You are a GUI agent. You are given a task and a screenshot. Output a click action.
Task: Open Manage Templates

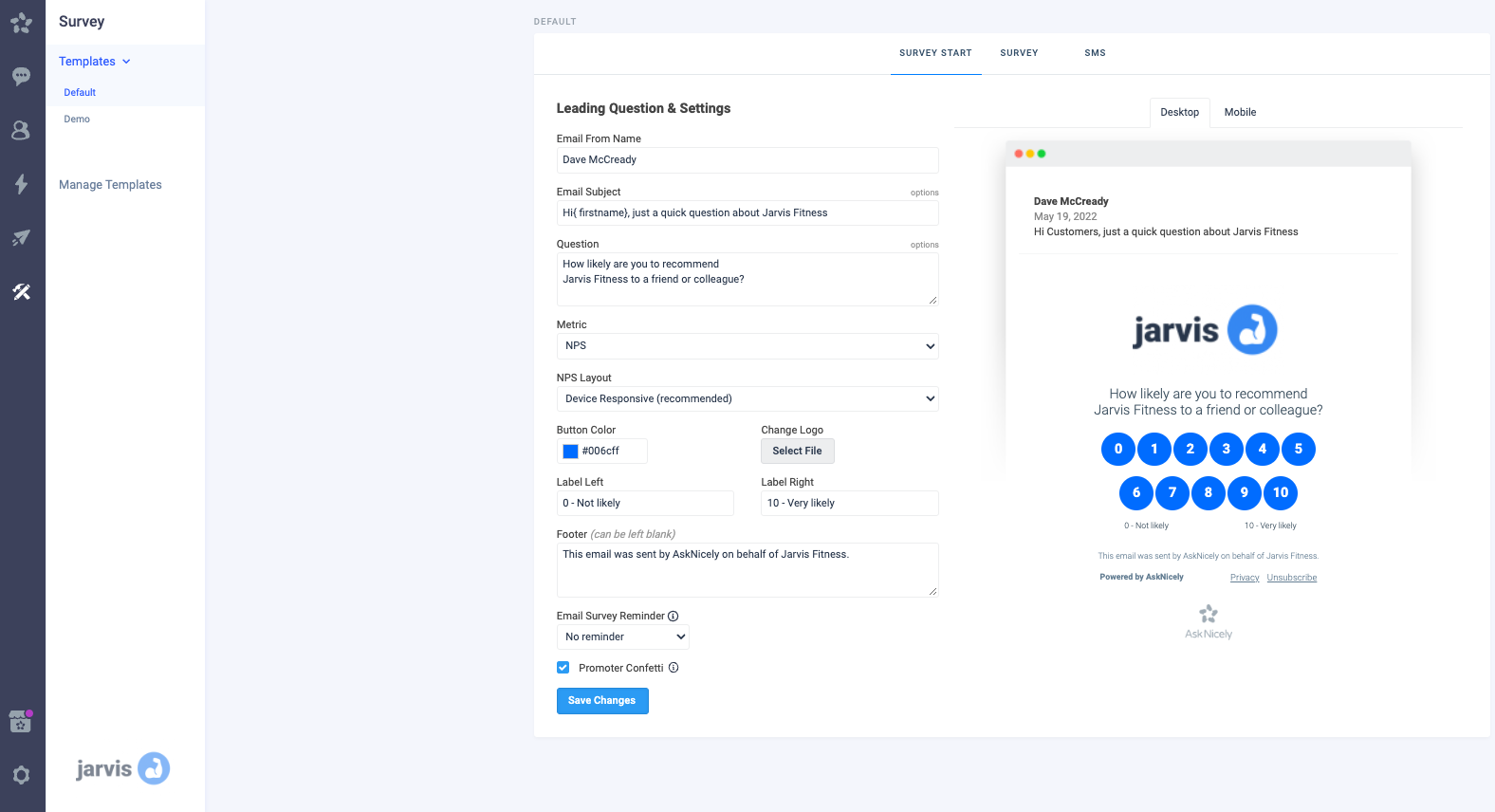coord(110,185)
